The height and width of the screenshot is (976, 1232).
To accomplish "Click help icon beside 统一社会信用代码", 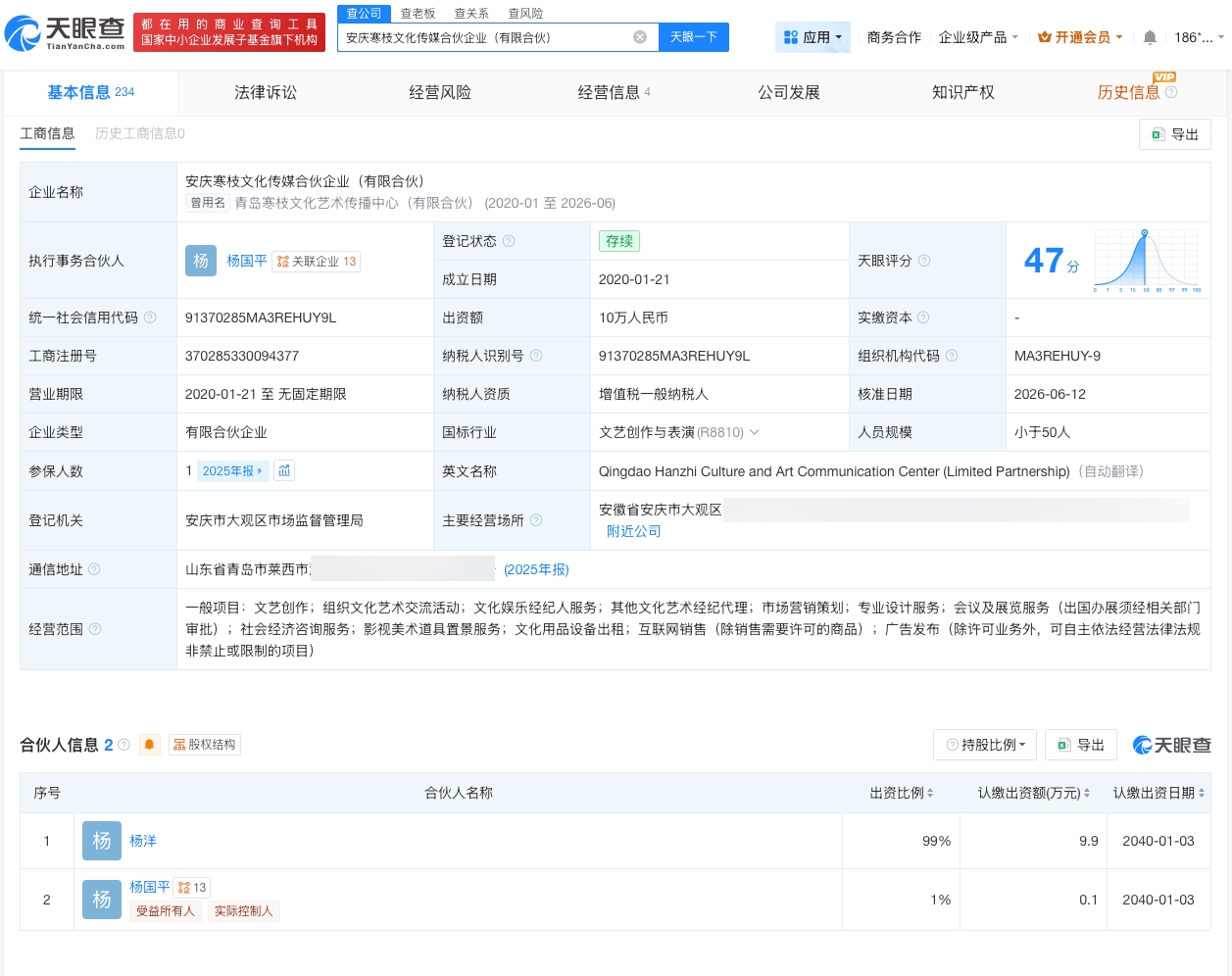I will [150, 317].
